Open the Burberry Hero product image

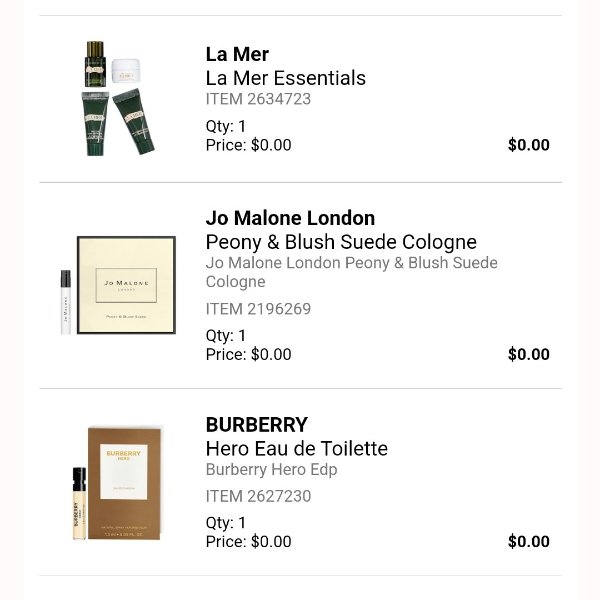(118, 483)
